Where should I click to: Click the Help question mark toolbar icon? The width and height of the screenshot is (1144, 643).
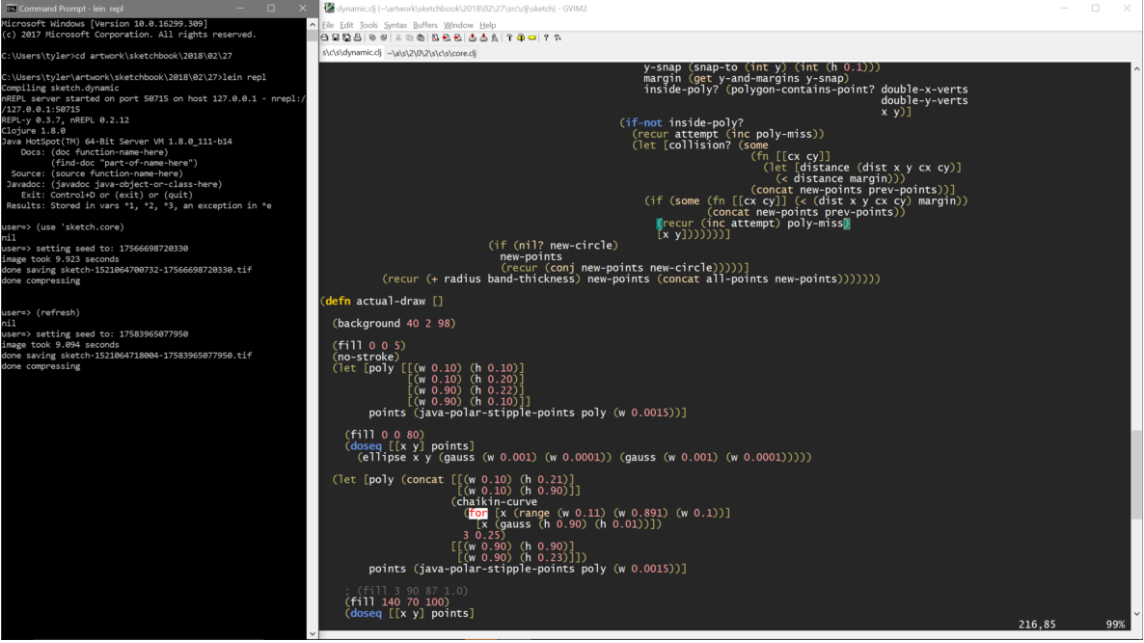pyautogui.click(x=546, y=37)
